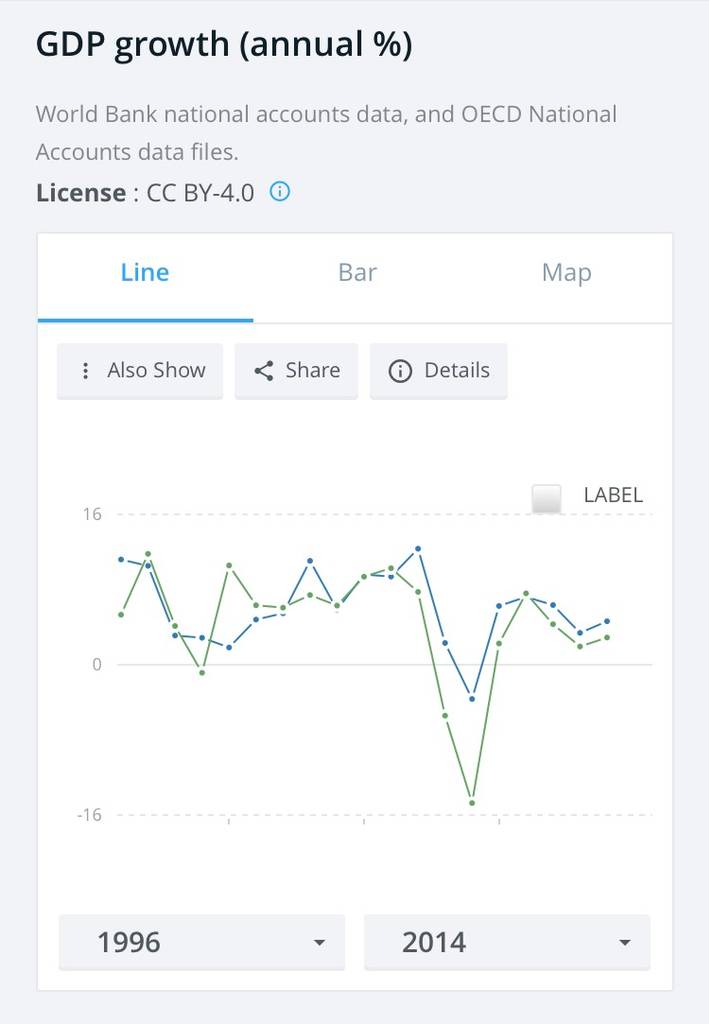Open the 2014 end year dropdown

(x=506, y=942)
